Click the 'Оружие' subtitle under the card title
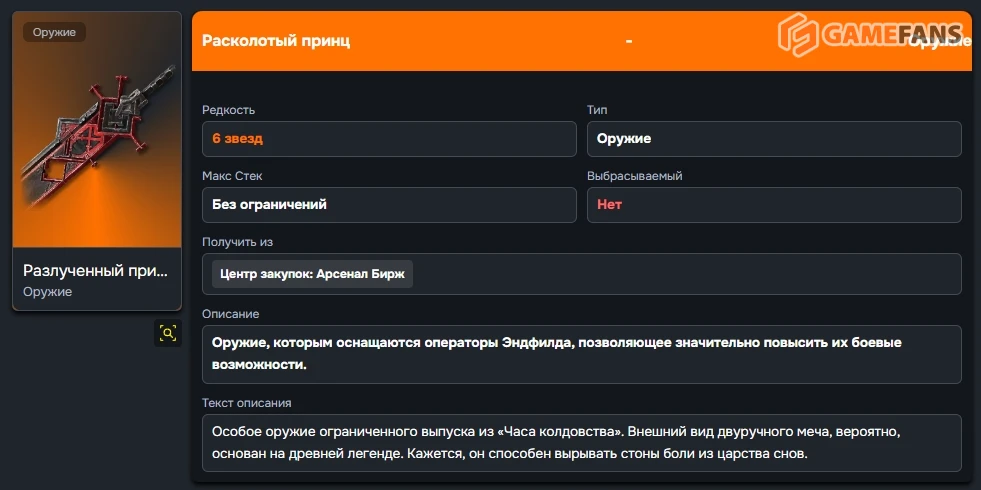981x490 pixels. point(48,291)
